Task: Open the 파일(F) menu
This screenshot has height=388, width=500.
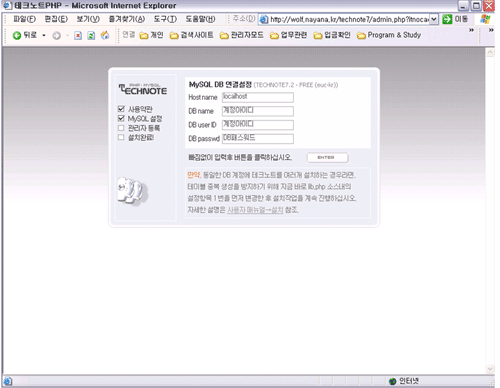Action: pyautogui.click(x=24, y=19)
